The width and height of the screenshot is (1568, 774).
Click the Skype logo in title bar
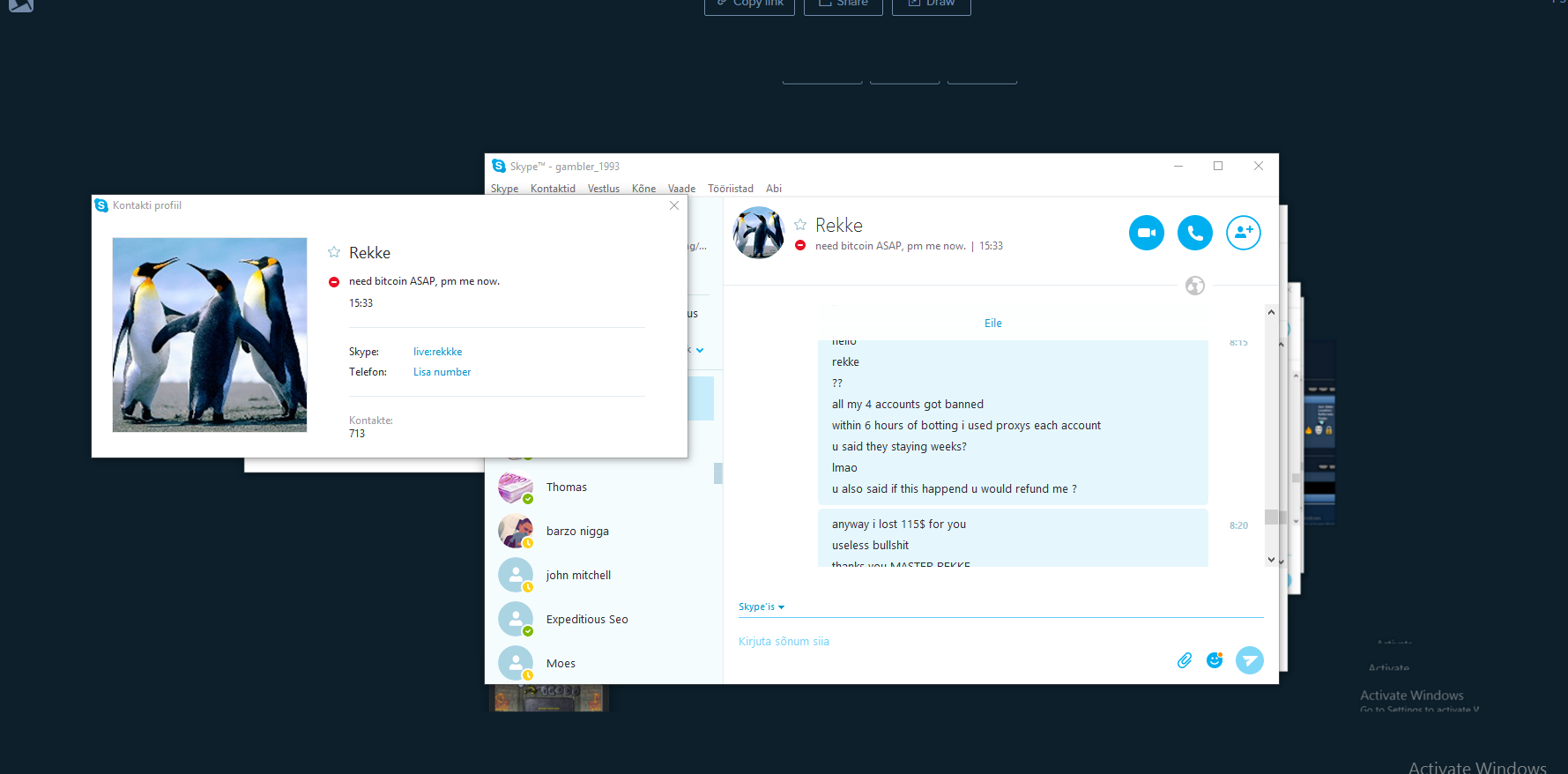pyautogui.click(x=499, y=166)
